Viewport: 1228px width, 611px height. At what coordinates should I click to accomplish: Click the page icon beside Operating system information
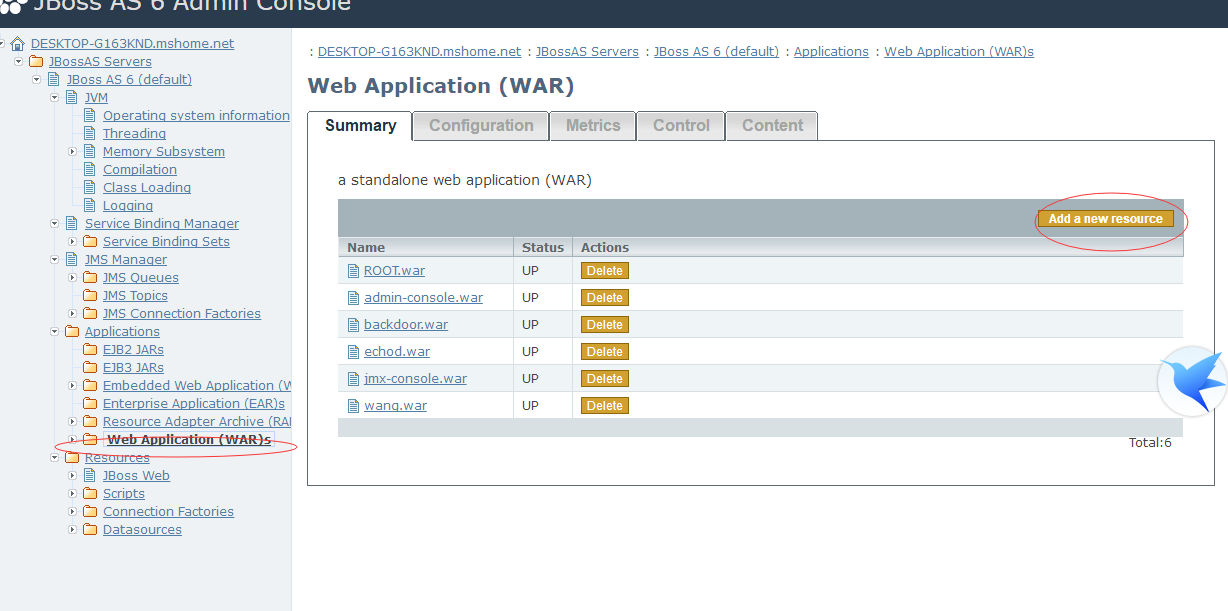tap(90, 116)
